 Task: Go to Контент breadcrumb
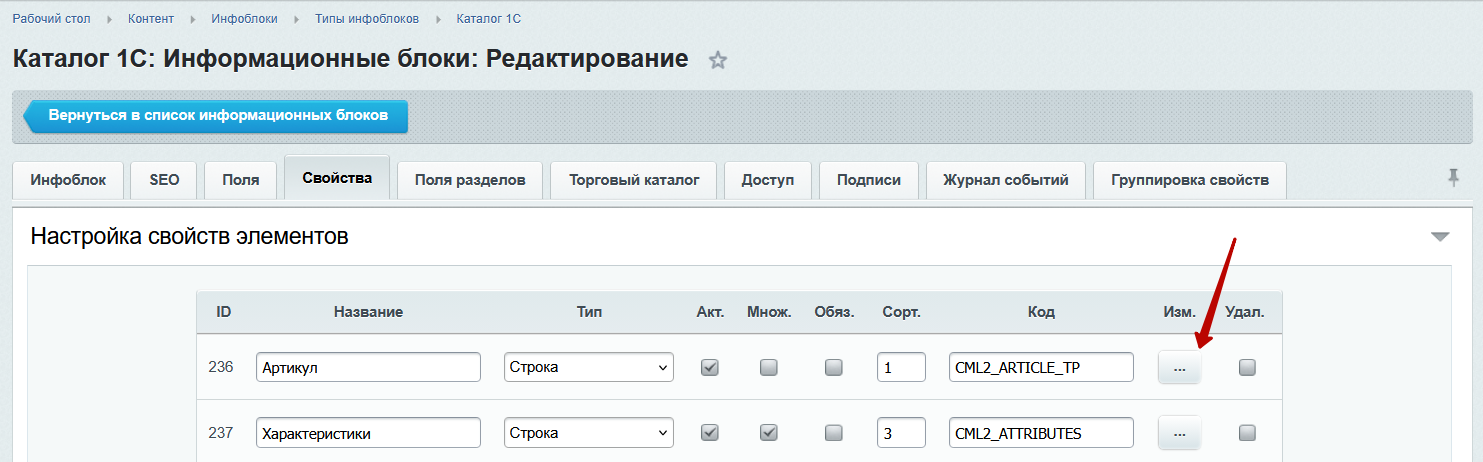tap(151, 19)
